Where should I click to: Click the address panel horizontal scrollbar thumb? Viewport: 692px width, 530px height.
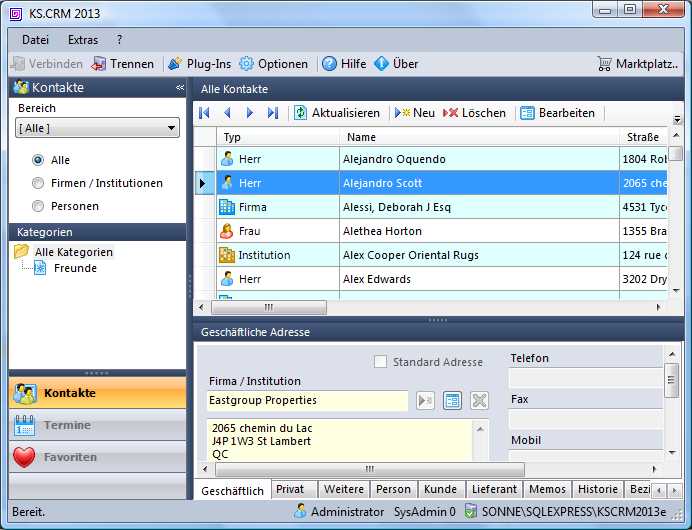click(370, 469)
